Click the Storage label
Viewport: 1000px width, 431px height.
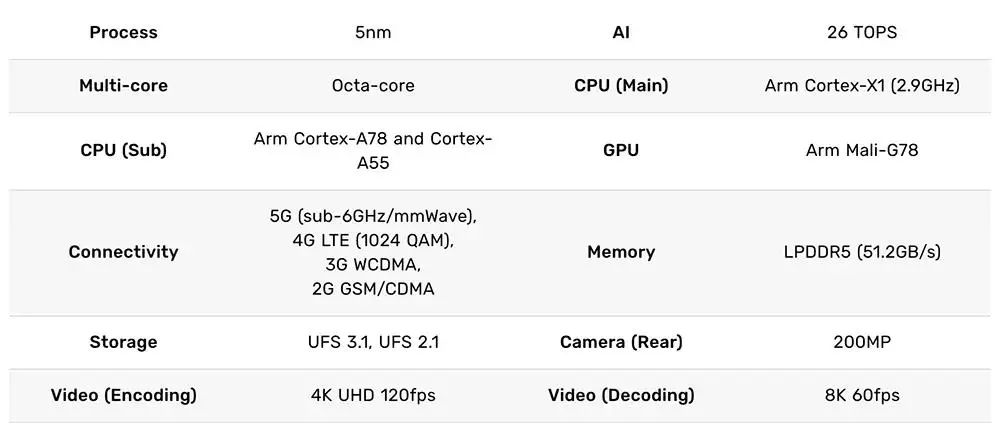pyautogui.click(x=123, y=342)
